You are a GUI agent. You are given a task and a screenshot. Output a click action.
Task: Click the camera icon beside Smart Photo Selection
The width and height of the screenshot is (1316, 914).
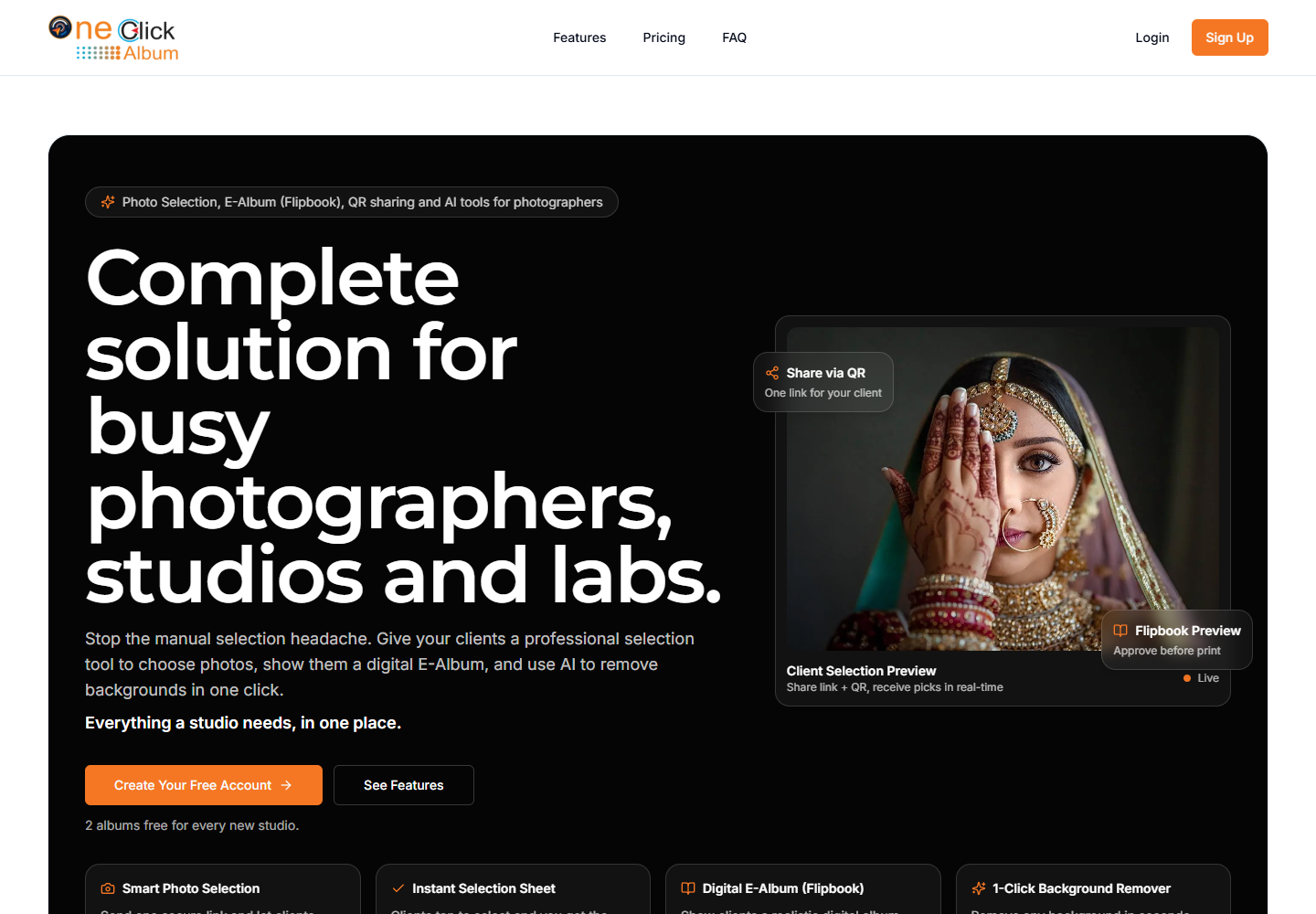[108, 888]
